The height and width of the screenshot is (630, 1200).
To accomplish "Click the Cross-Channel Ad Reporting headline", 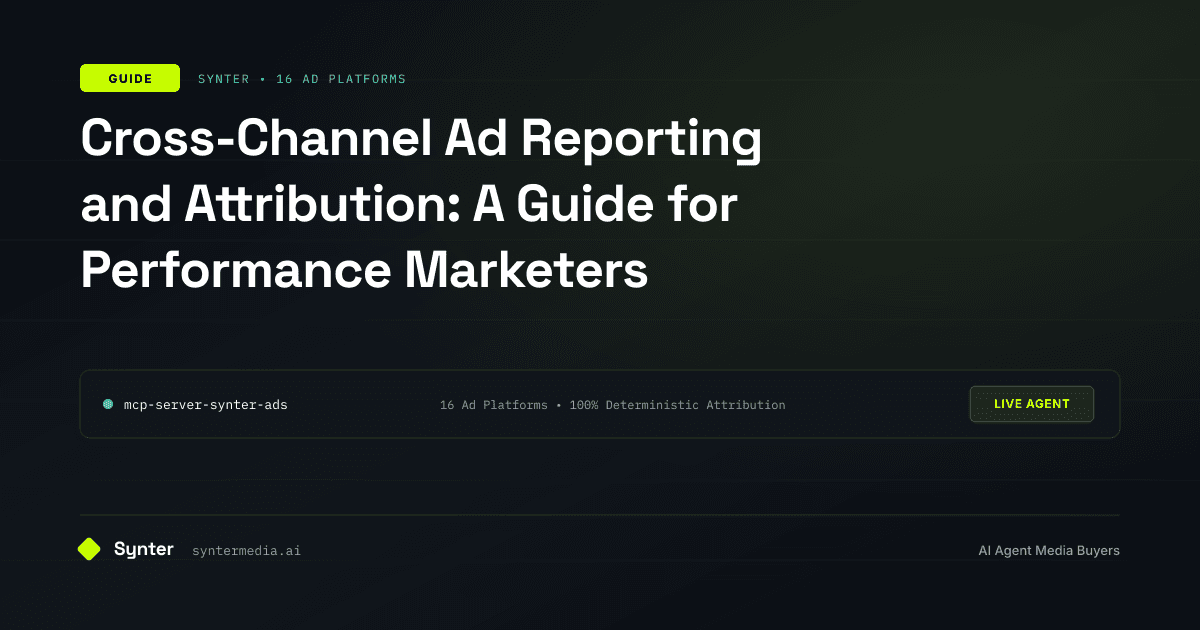I will tap(421, 205).
